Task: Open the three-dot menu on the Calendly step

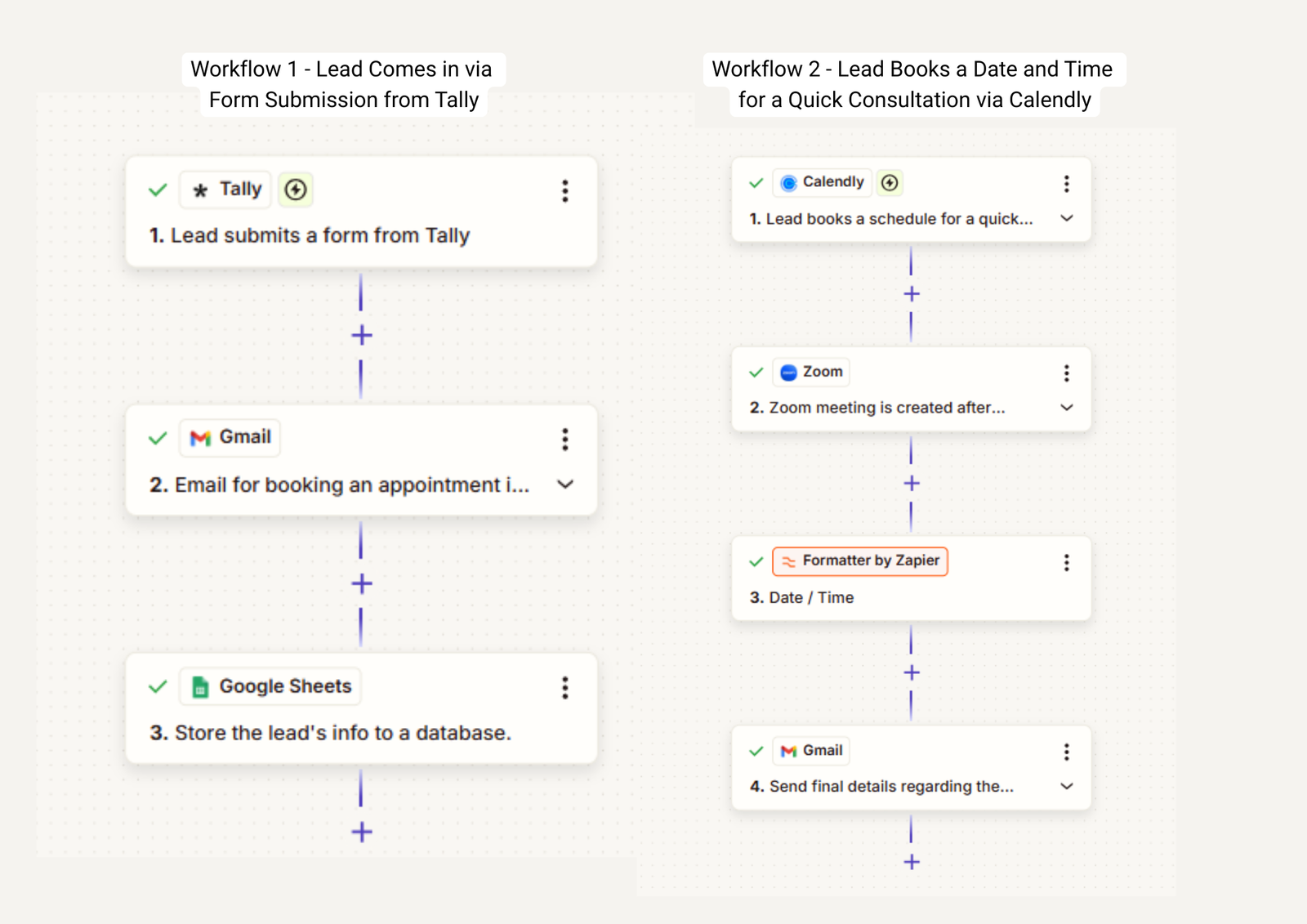Action: tap(1066, 184)
